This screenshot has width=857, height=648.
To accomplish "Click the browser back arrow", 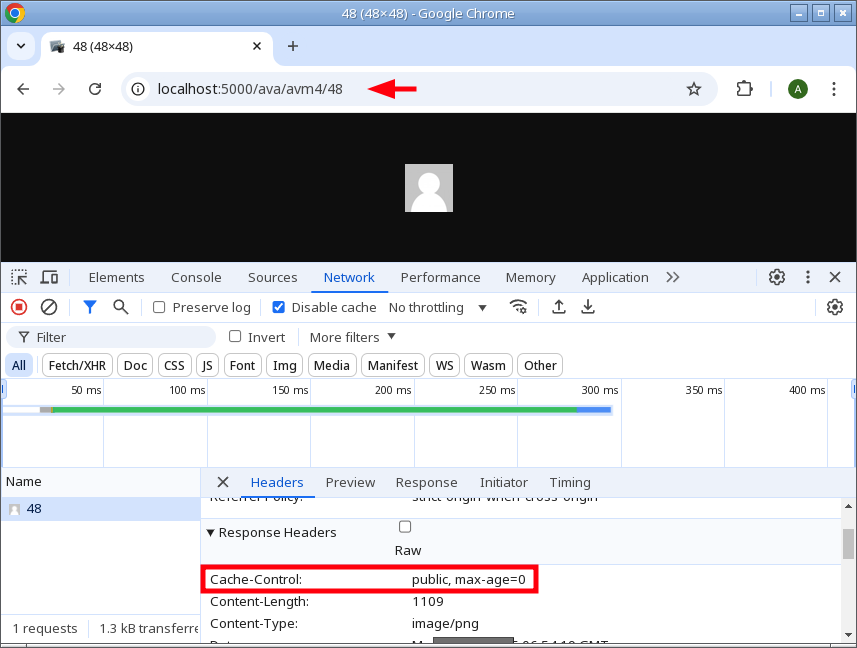I will coord(23,89).
